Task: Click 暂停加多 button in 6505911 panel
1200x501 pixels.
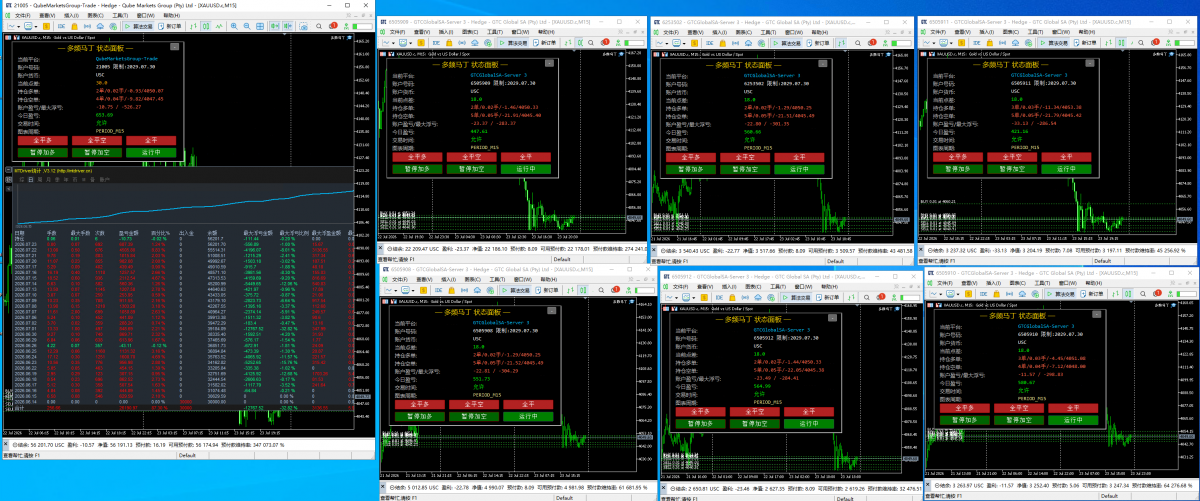Action: pos(958,168)
